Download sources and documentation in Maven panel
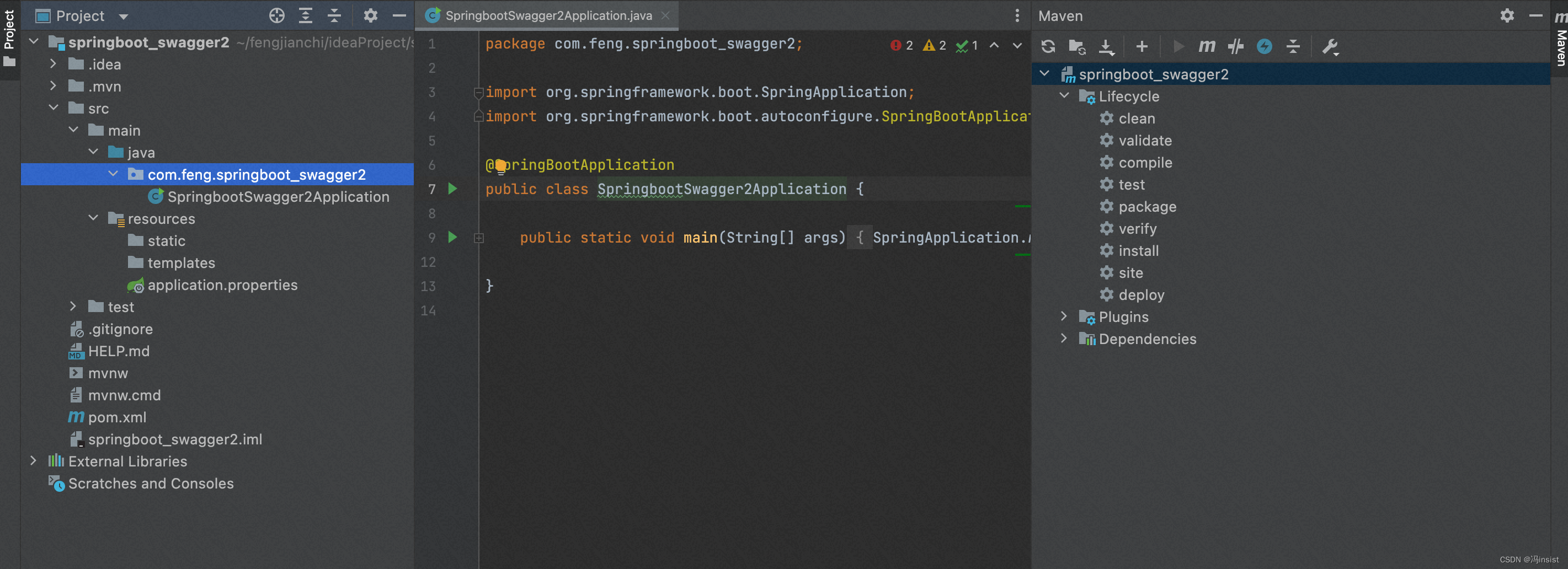The width and height of the screenshot is (1568, 569). pos(1107,46)
